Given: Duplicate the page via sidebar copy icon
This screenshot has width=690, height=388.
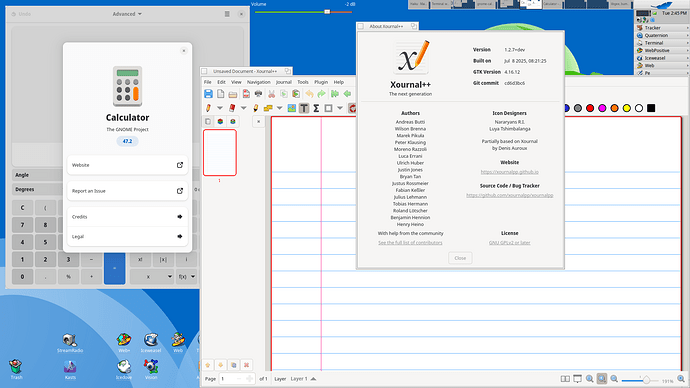Looking at the screenshot, I should tap(234, 365).
